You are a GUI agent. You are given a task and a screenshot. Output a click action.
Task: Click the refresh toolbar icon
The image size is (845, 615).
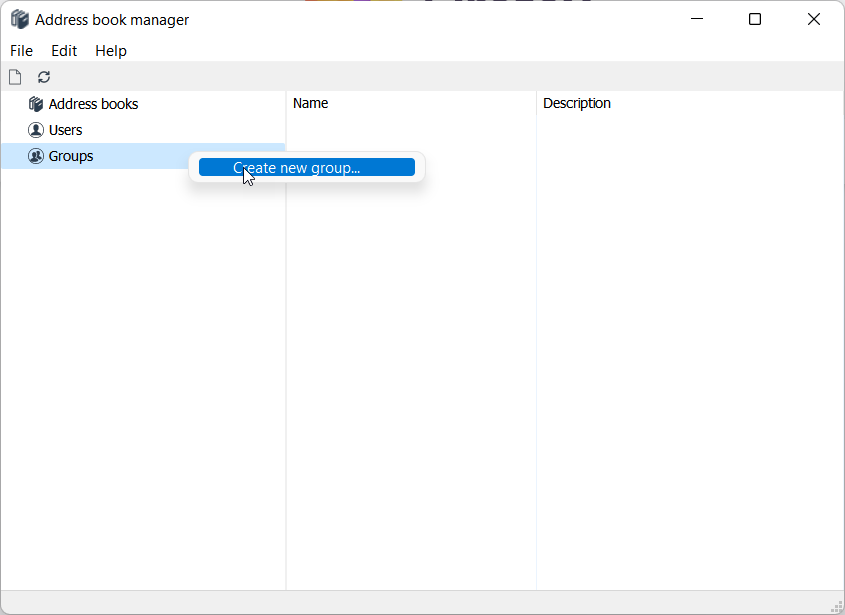coord(44,77)
